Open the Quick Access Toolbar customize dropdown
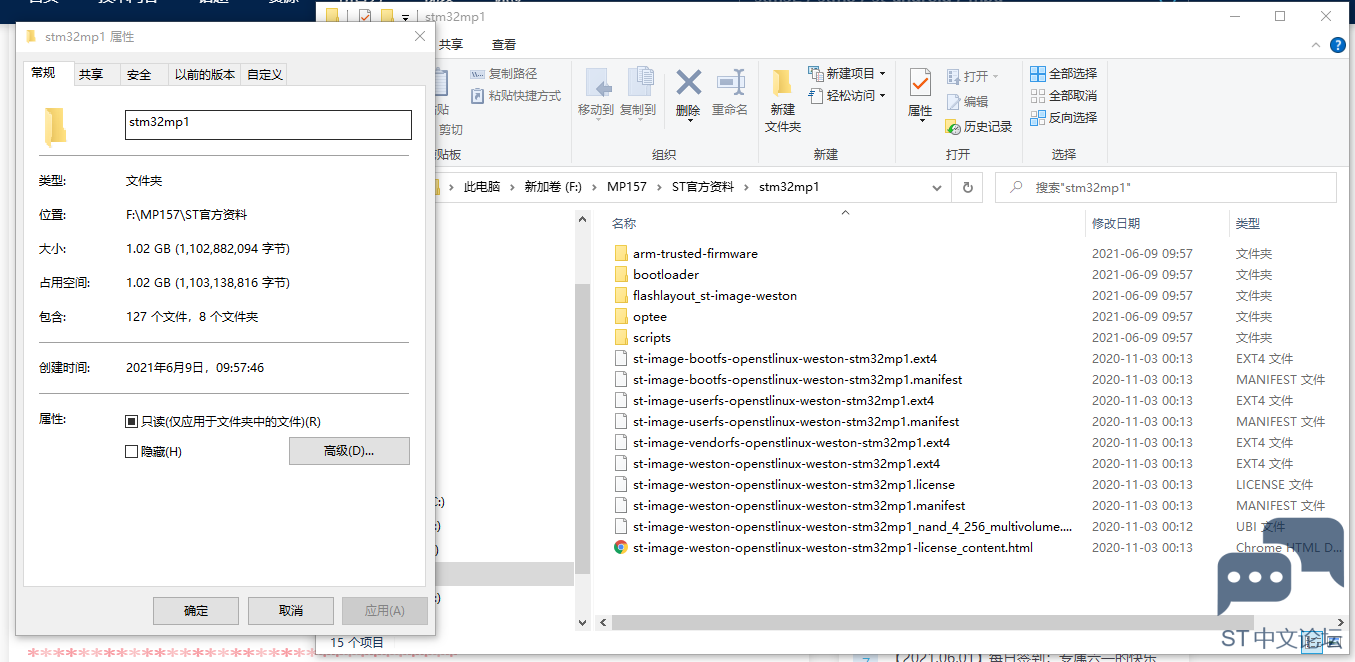Image resolution: width=1355 pixels, height=662 pixels. [405, 17]
